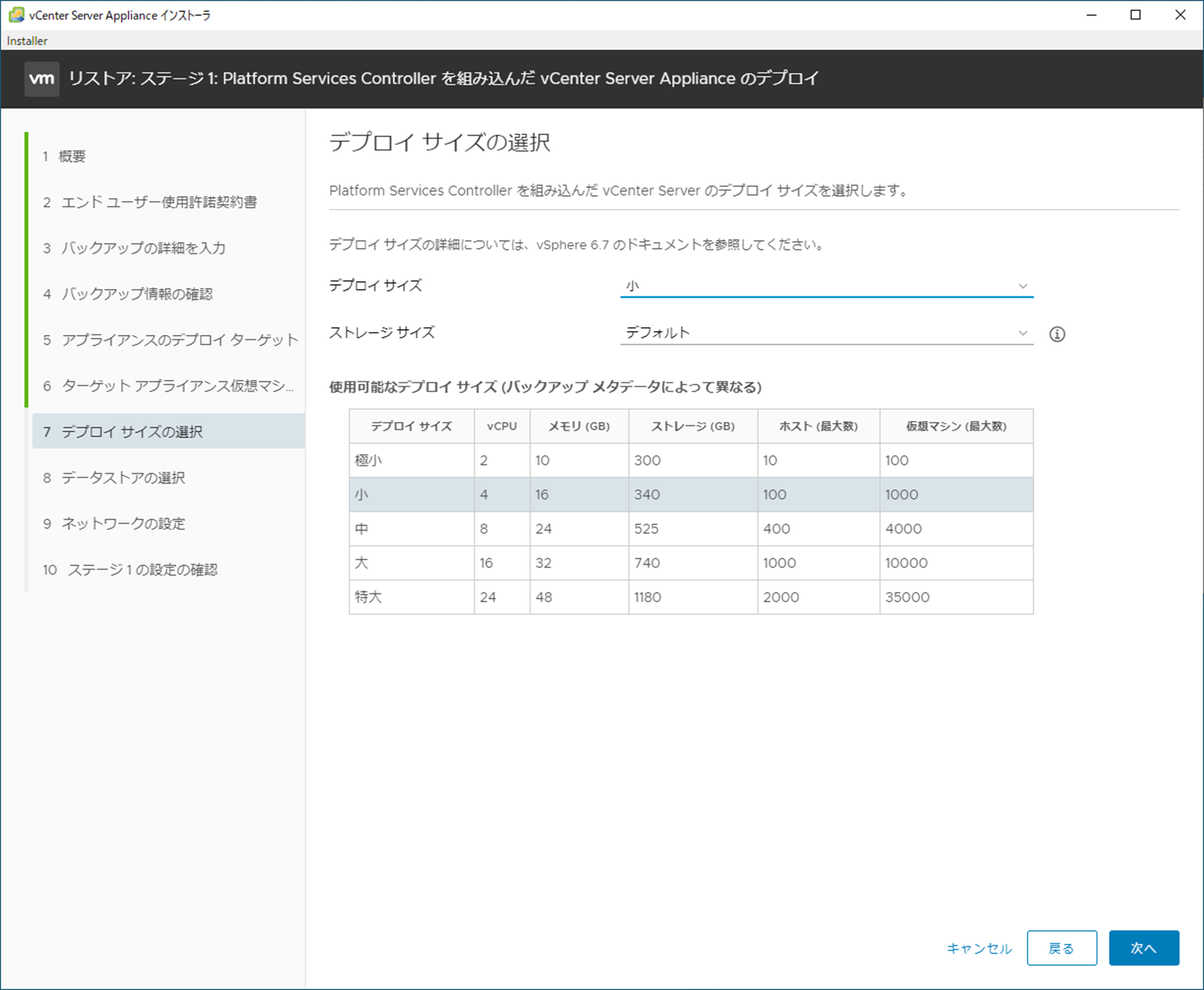Select the 極小 row in size table

tap(690, 461)
